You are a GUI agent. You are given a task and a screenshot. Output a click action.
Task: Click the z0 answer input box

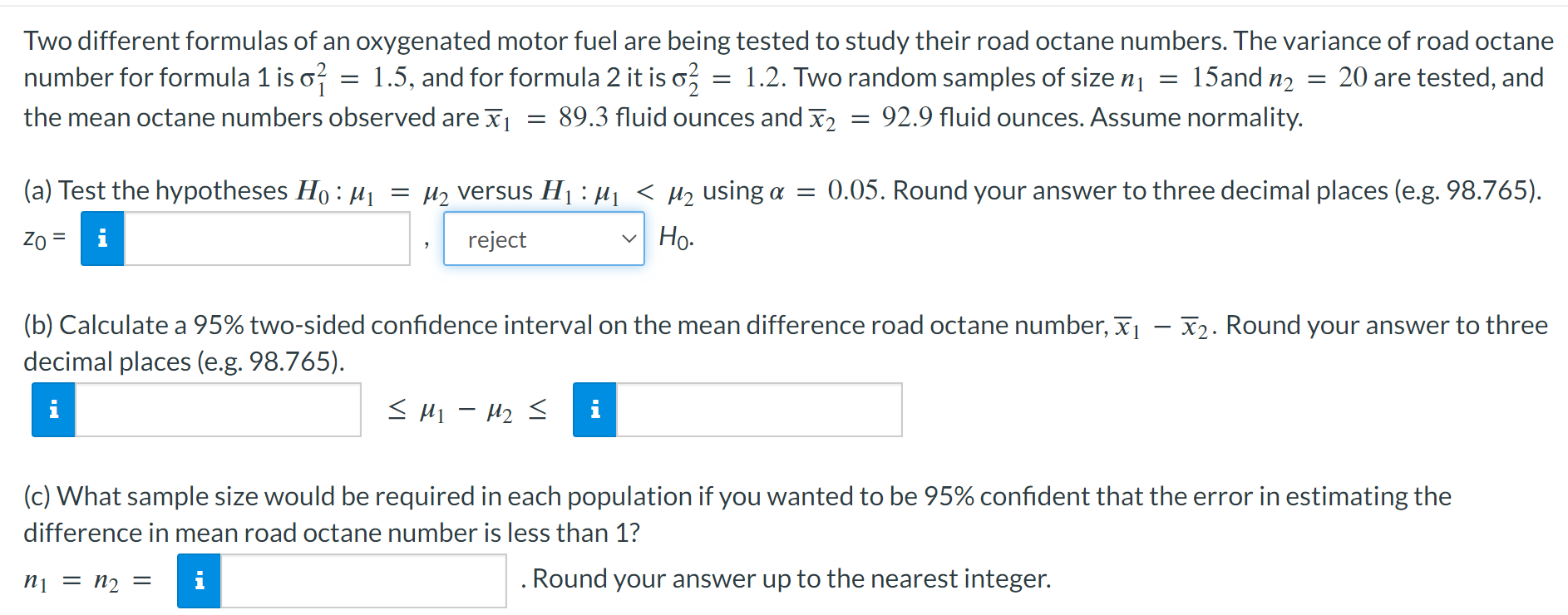267,239
